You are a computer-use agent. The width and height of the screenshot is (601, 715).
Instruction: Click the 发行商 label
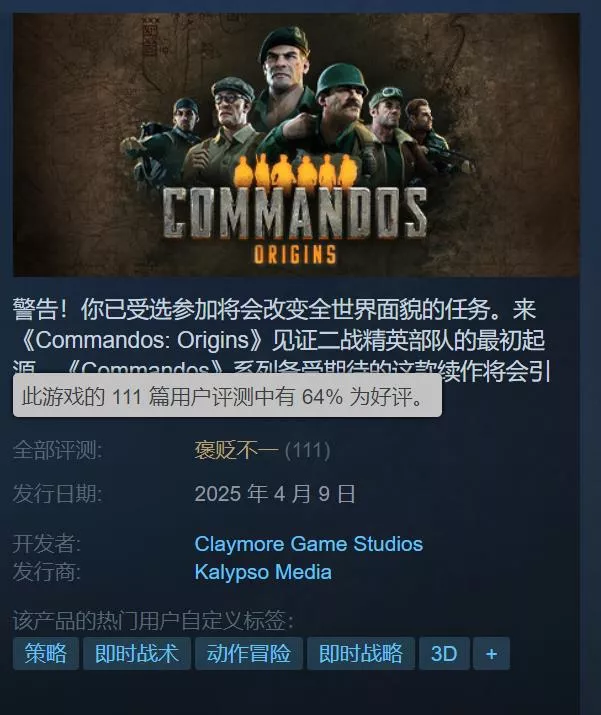coord(47,572)
